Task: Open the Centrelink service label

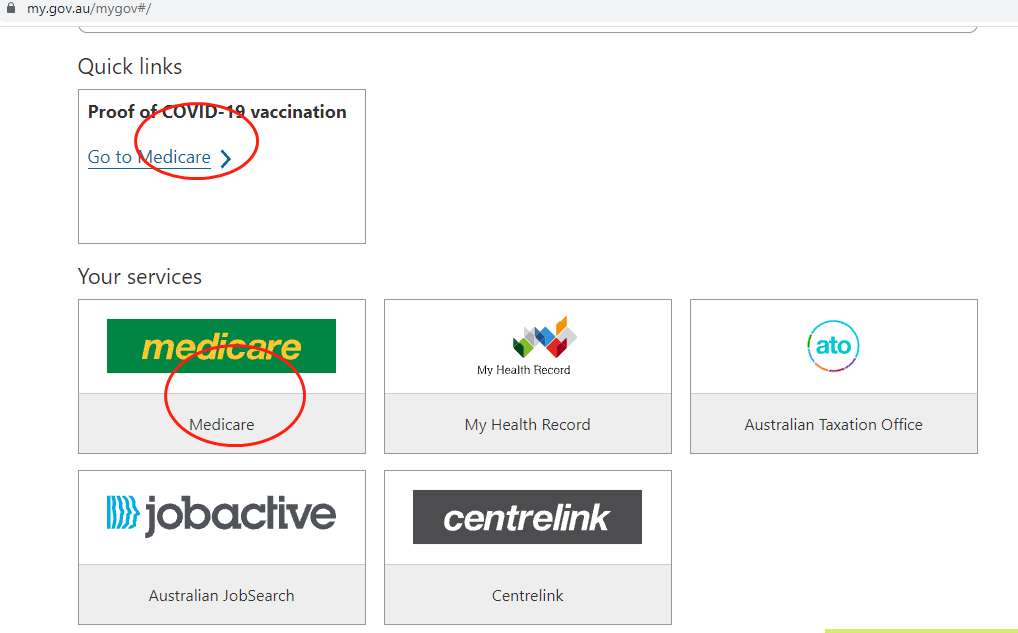Action: point(528,595)
